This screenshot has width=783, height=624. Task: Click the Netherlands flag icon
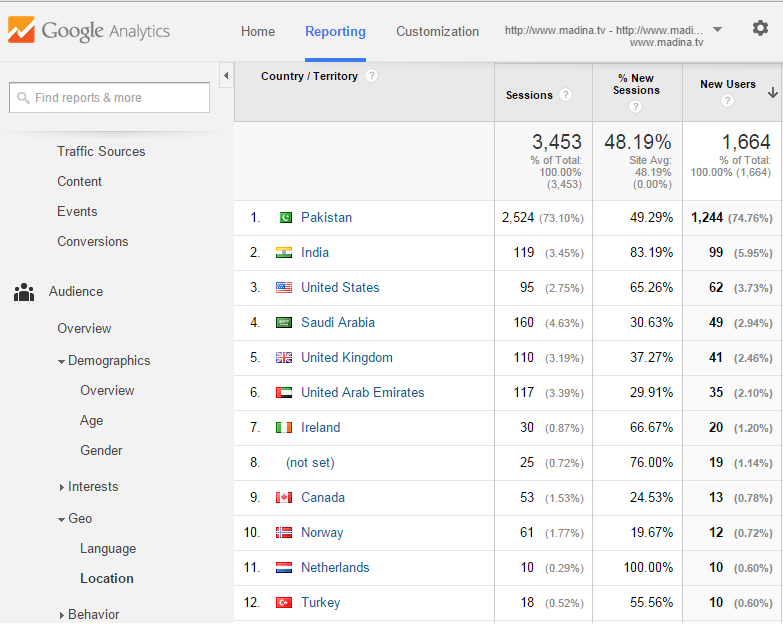284,568
